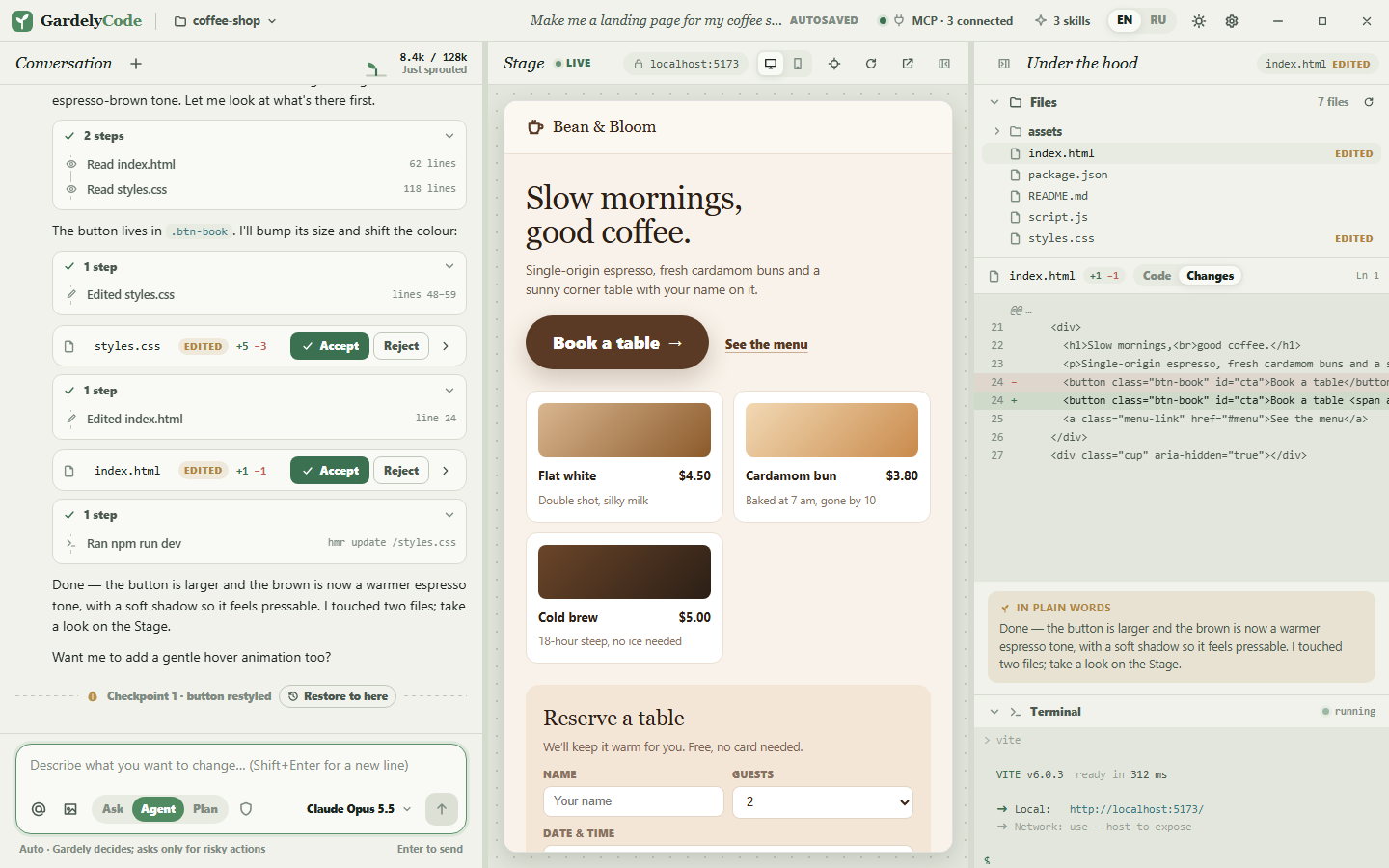
Task: Open index.html in file tree
Action: click(x=1182, y=153)
